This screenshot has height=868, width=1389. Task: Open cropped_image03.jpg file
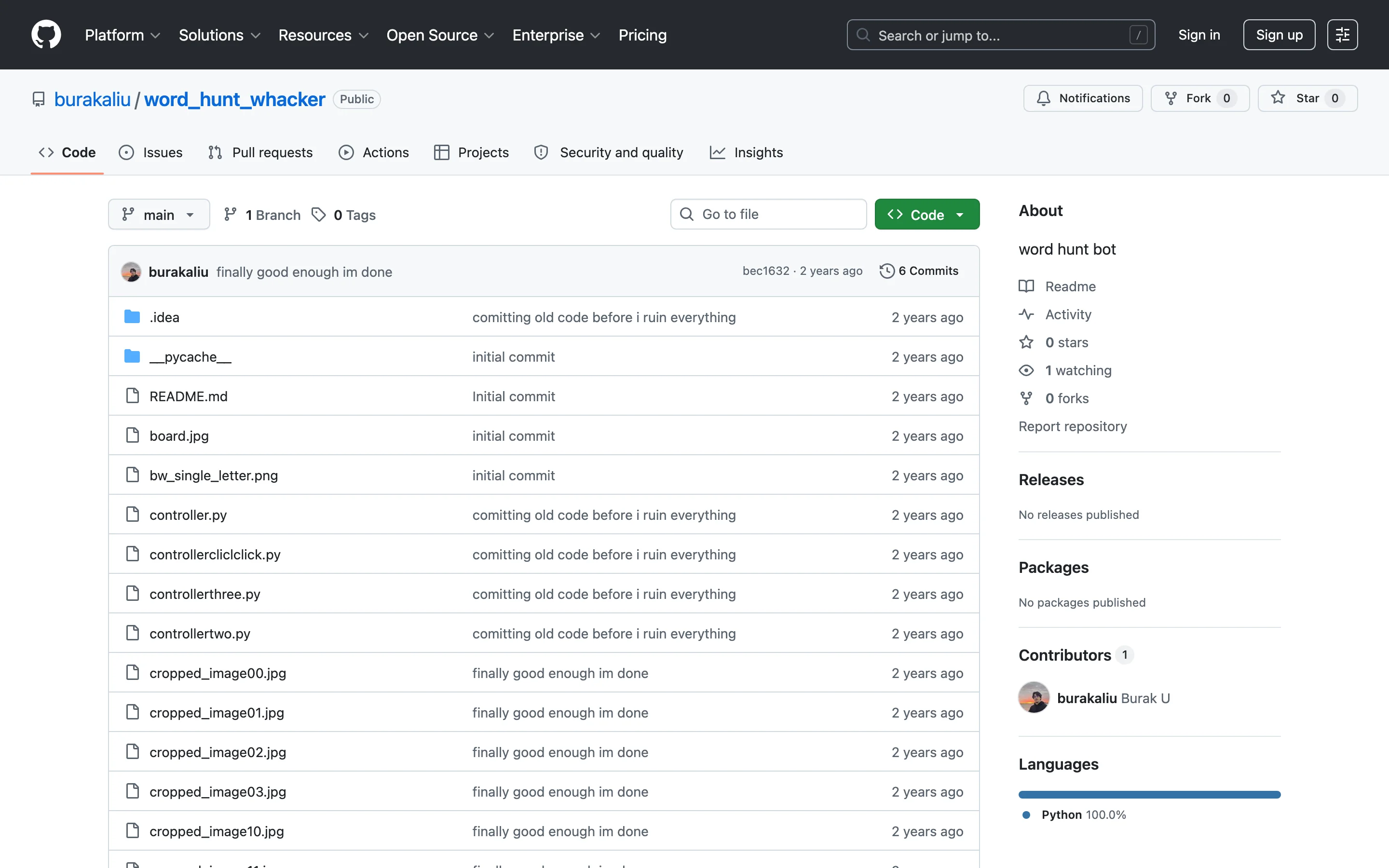point(218,792)
